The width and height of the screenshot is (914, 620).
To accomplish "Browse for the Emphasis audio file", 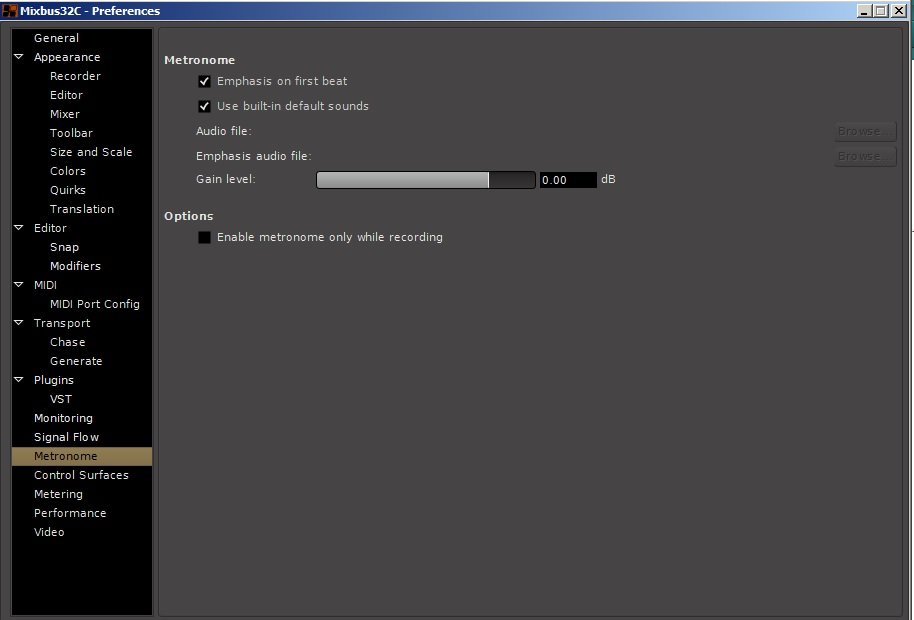I will click(x=864, y=156).
